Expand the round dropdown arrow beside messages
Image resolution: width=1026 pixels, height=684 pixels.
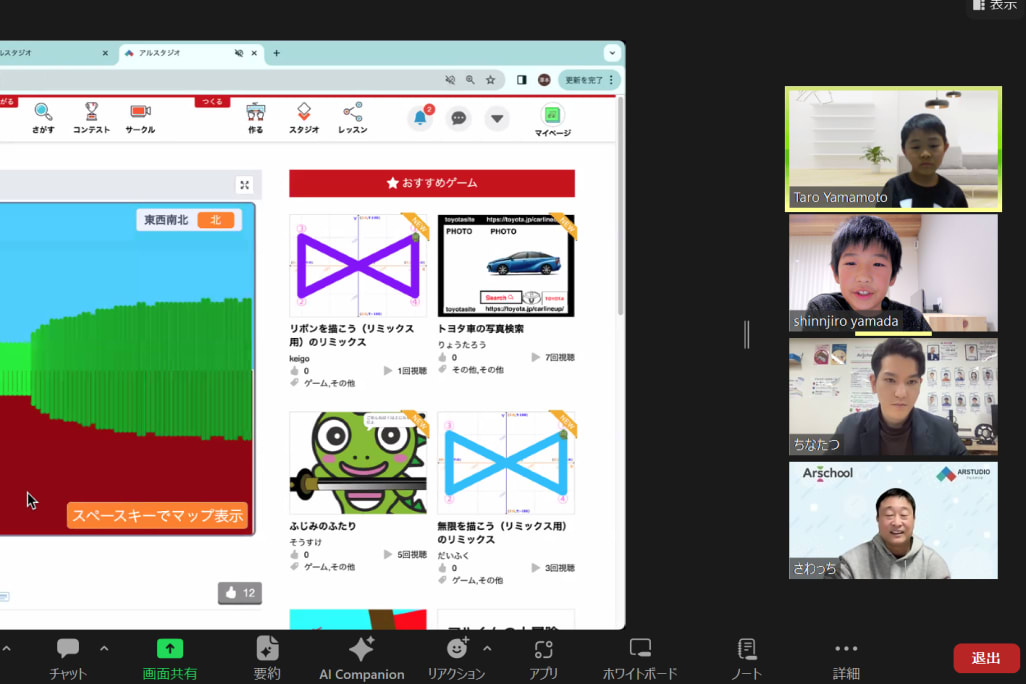pyautogui.click(x=497, y=118)
